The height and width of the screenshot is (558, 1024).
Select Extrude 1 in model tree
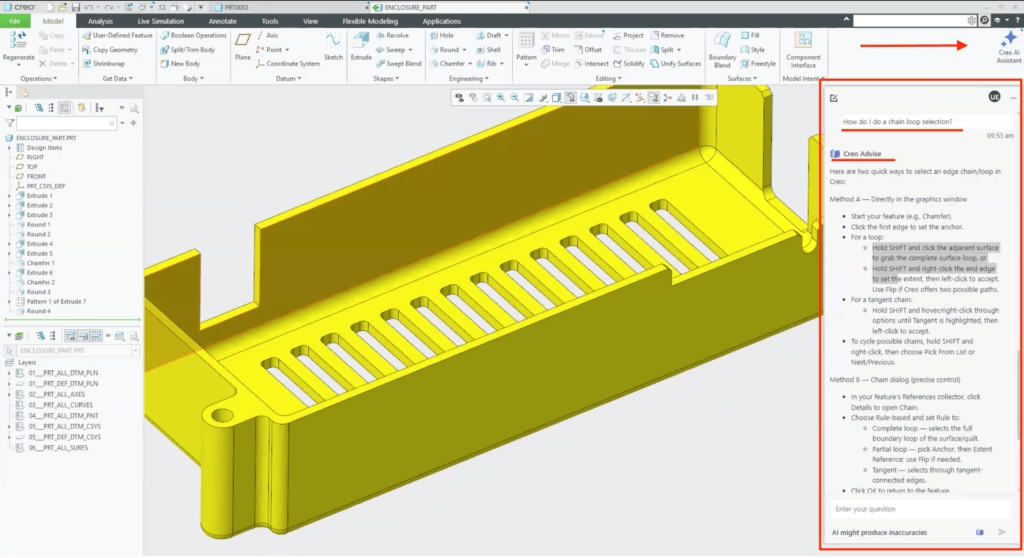[x=39, y=195]
